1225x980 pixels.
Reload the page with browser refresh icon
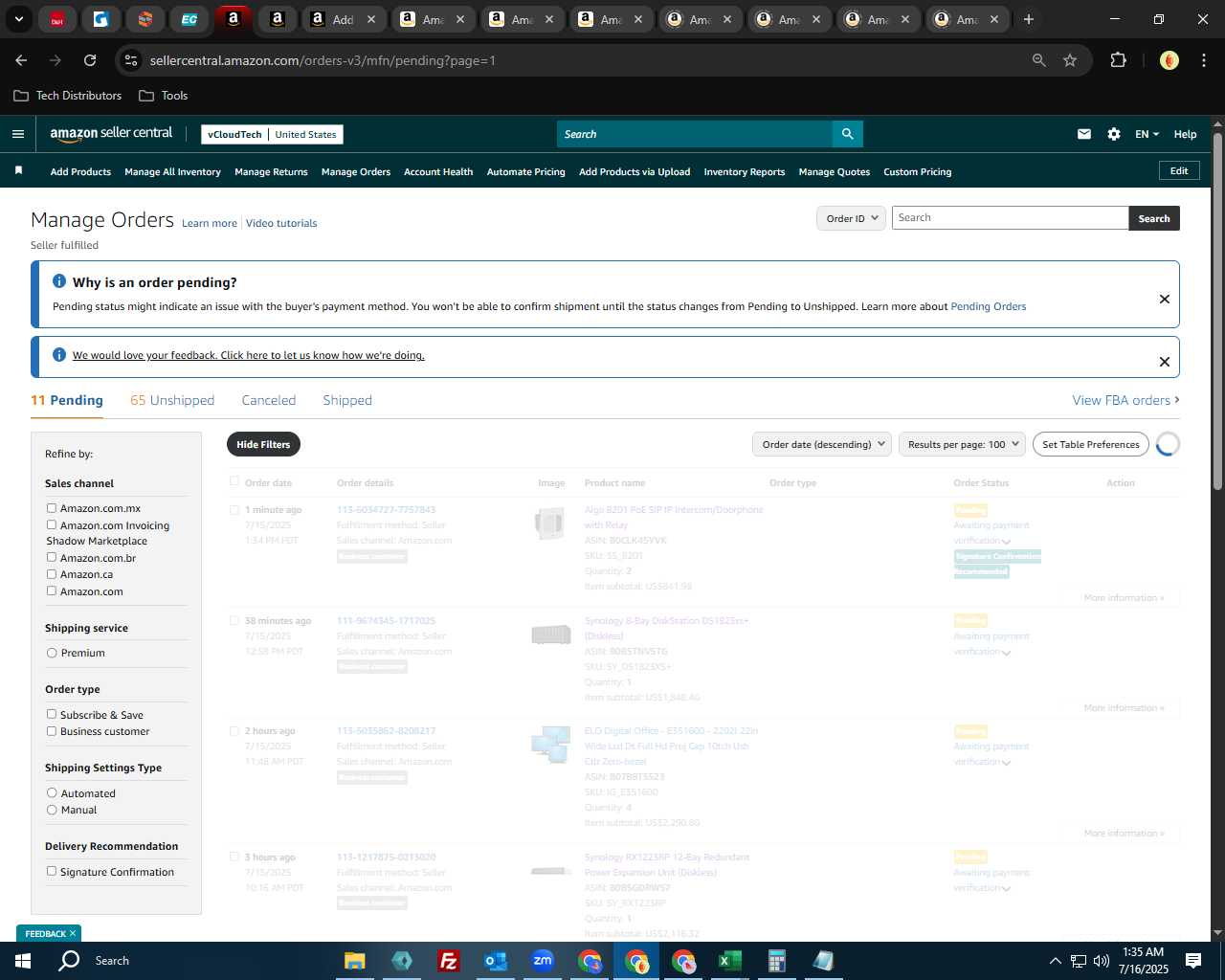point(90,60)
